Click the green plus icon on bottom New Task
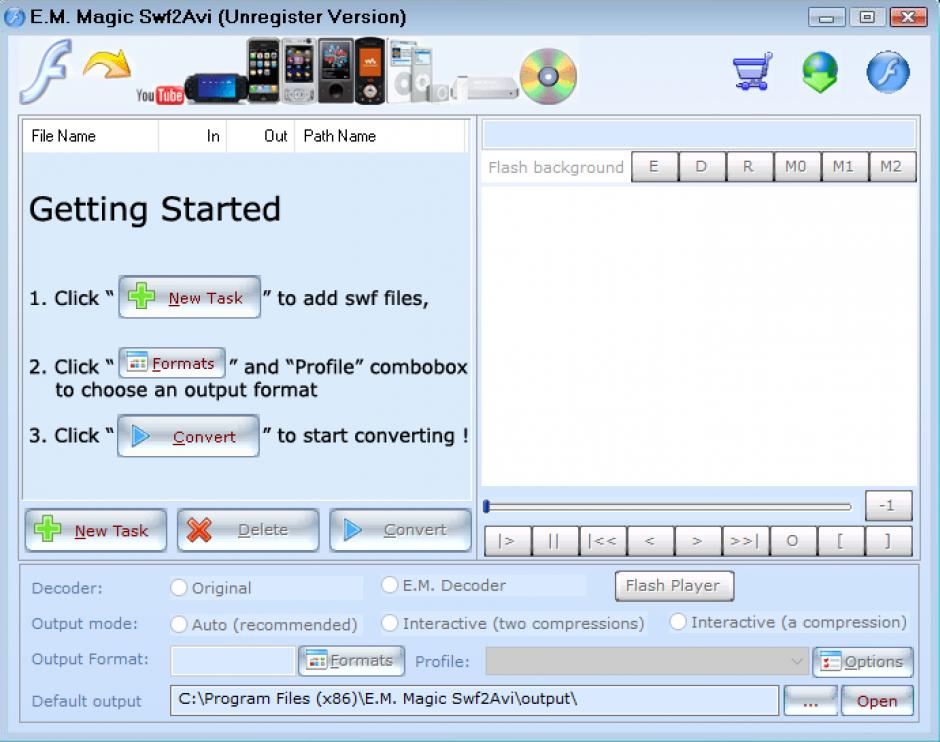 tap(47, 529)
